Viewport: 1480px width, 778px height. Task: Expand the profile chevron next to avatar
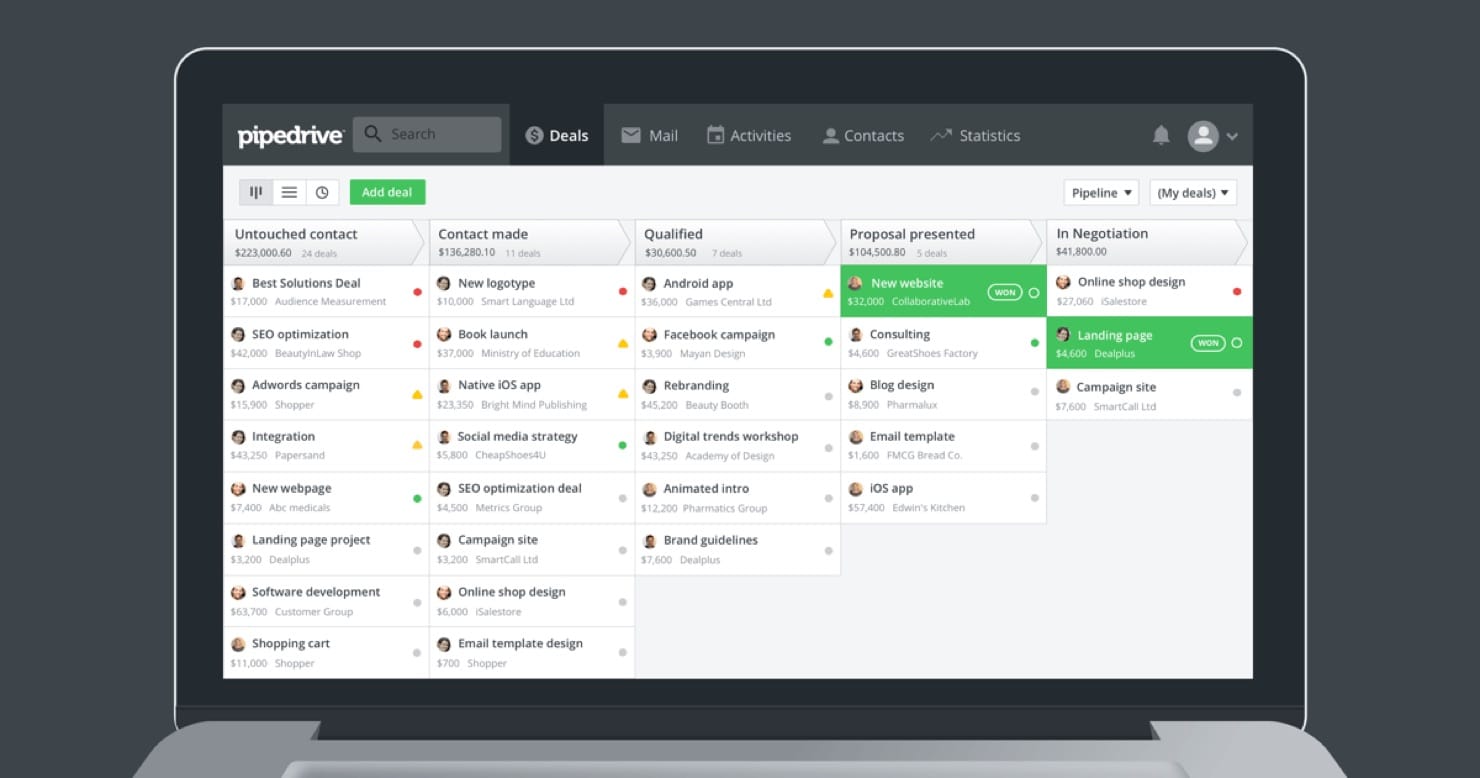1233,135
